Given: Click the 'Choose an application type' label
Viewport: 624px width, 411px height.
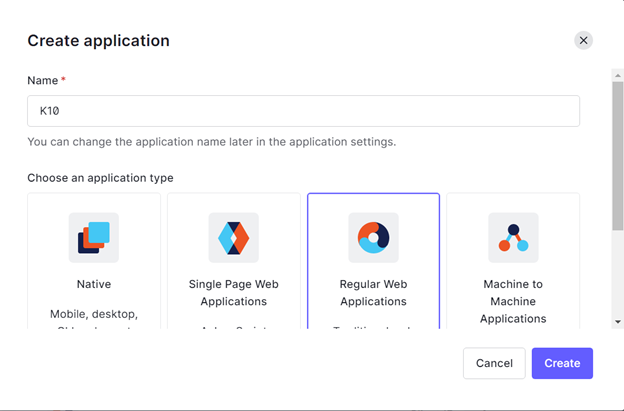Looking at the screenshot, I should click(x=100, y=178).
